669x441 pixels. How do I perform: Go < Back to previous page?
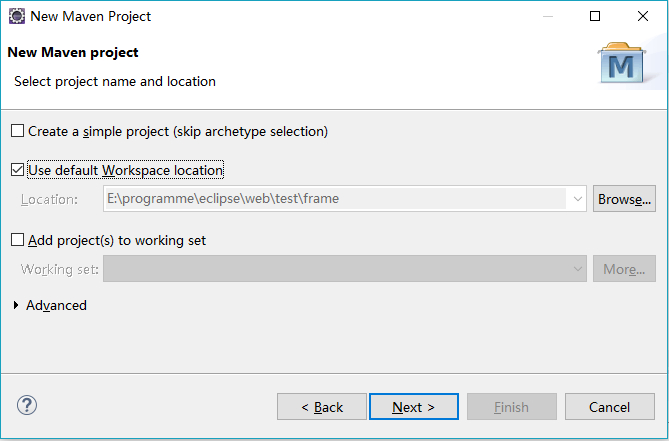(x=322, y=407)
